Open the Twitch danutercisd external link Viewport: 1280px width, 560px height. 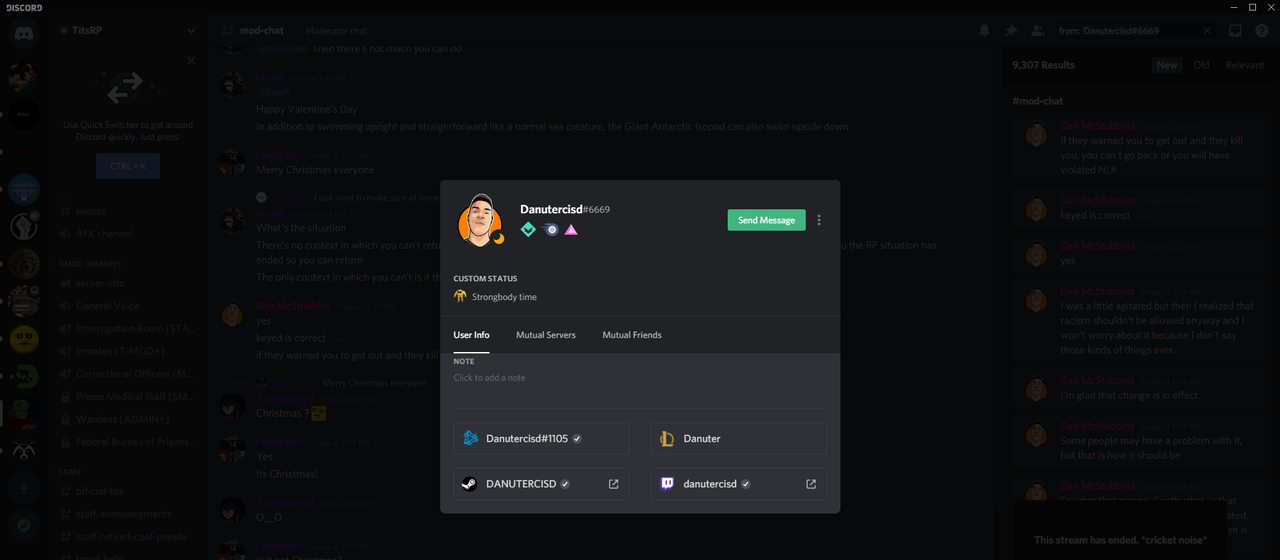[811, 484]
